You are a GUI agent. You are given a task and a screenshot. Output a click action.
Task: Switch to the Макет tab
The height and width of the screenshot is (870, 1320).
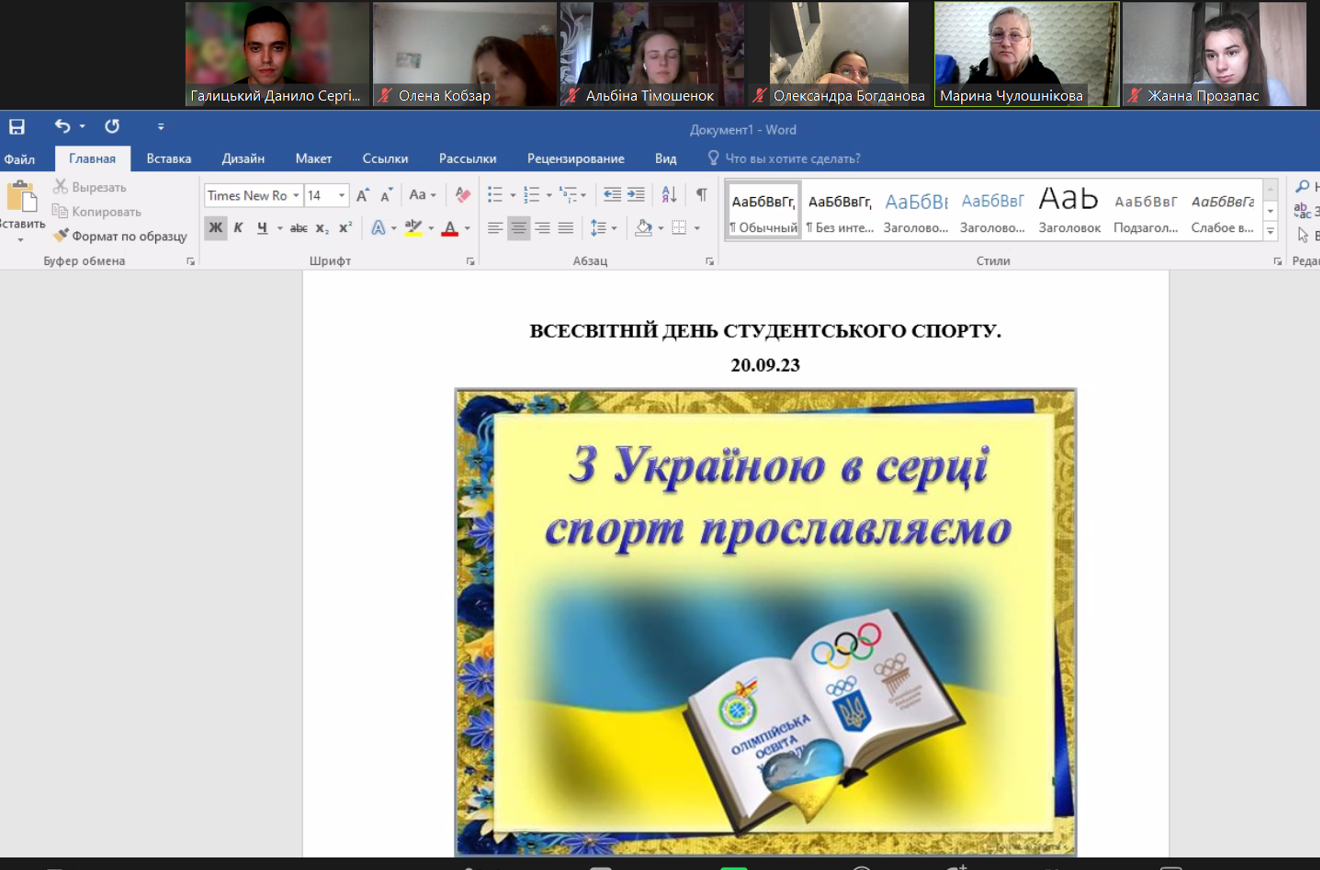click(x=313, y=159)
